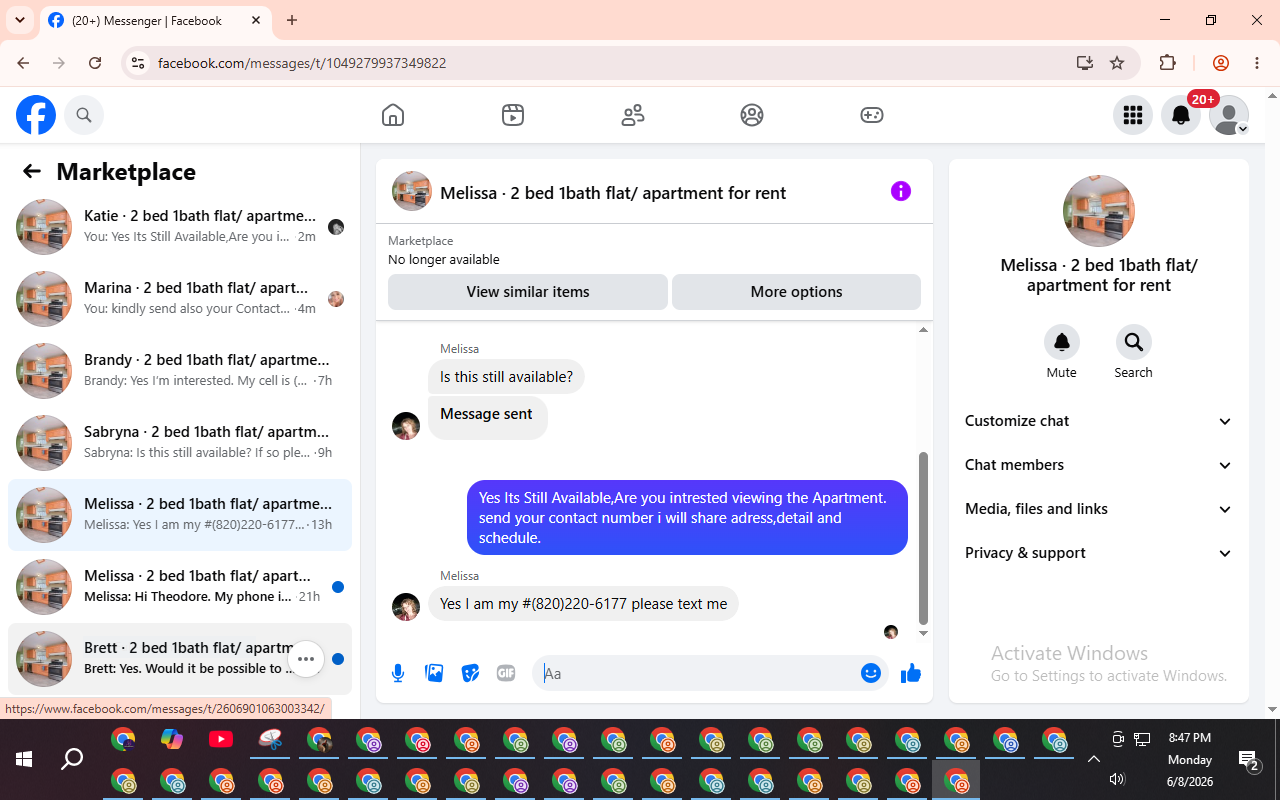The image size is (1280, 800).
Task: Open the account profile avatar menu
Action: [x=1229, y=115]
